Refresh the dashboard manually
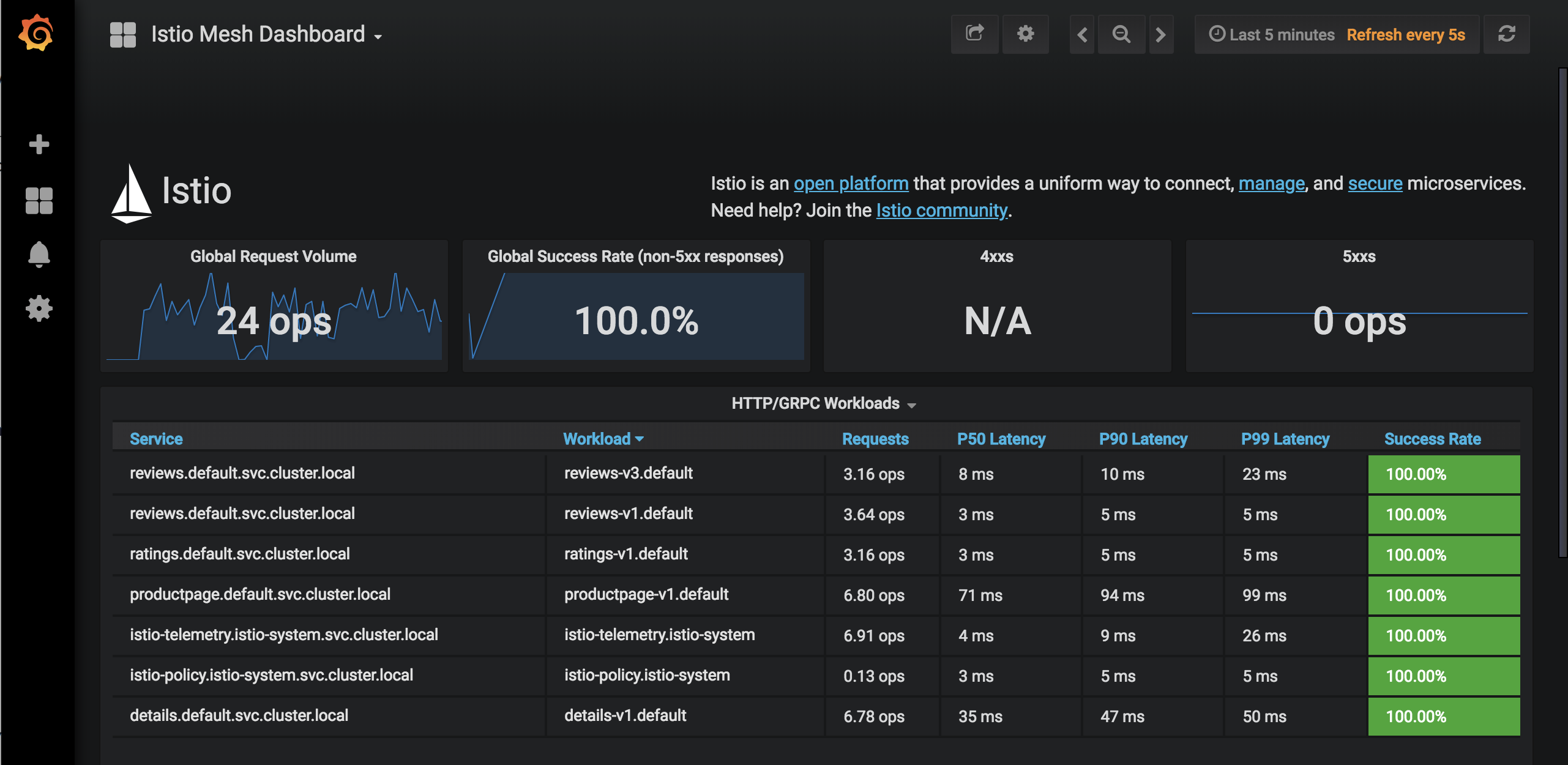This screenshot has height=765, width=1568. [1506, 34]
